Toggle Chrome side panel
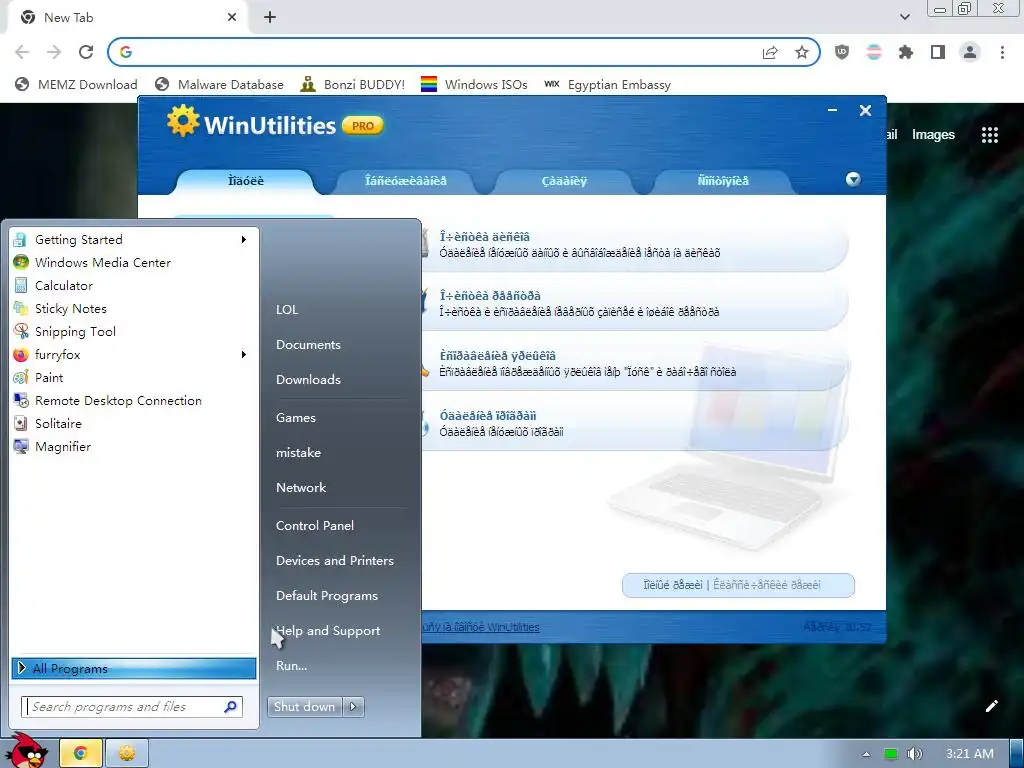Screen dimensions: 1024x768 pos(938,52)
